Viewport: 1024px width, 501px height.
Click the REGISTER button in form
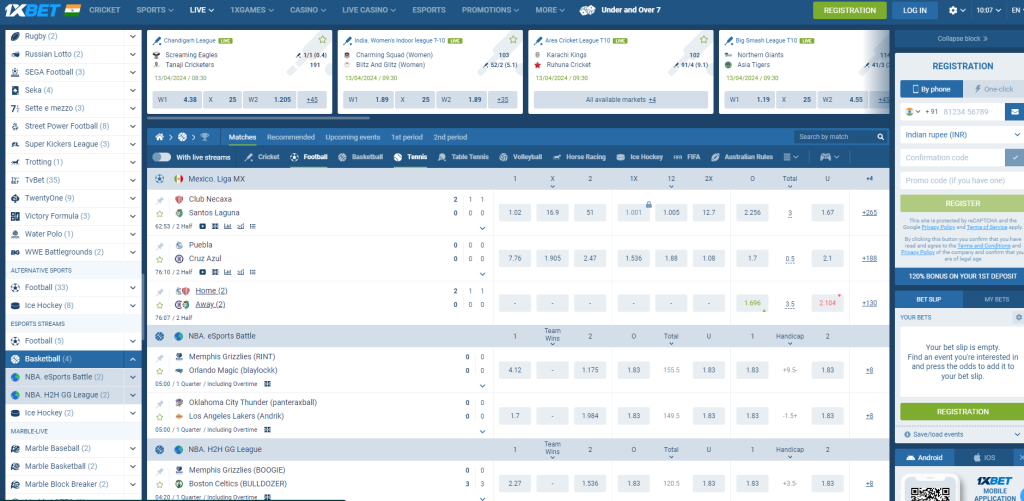[x=963, y=203]
